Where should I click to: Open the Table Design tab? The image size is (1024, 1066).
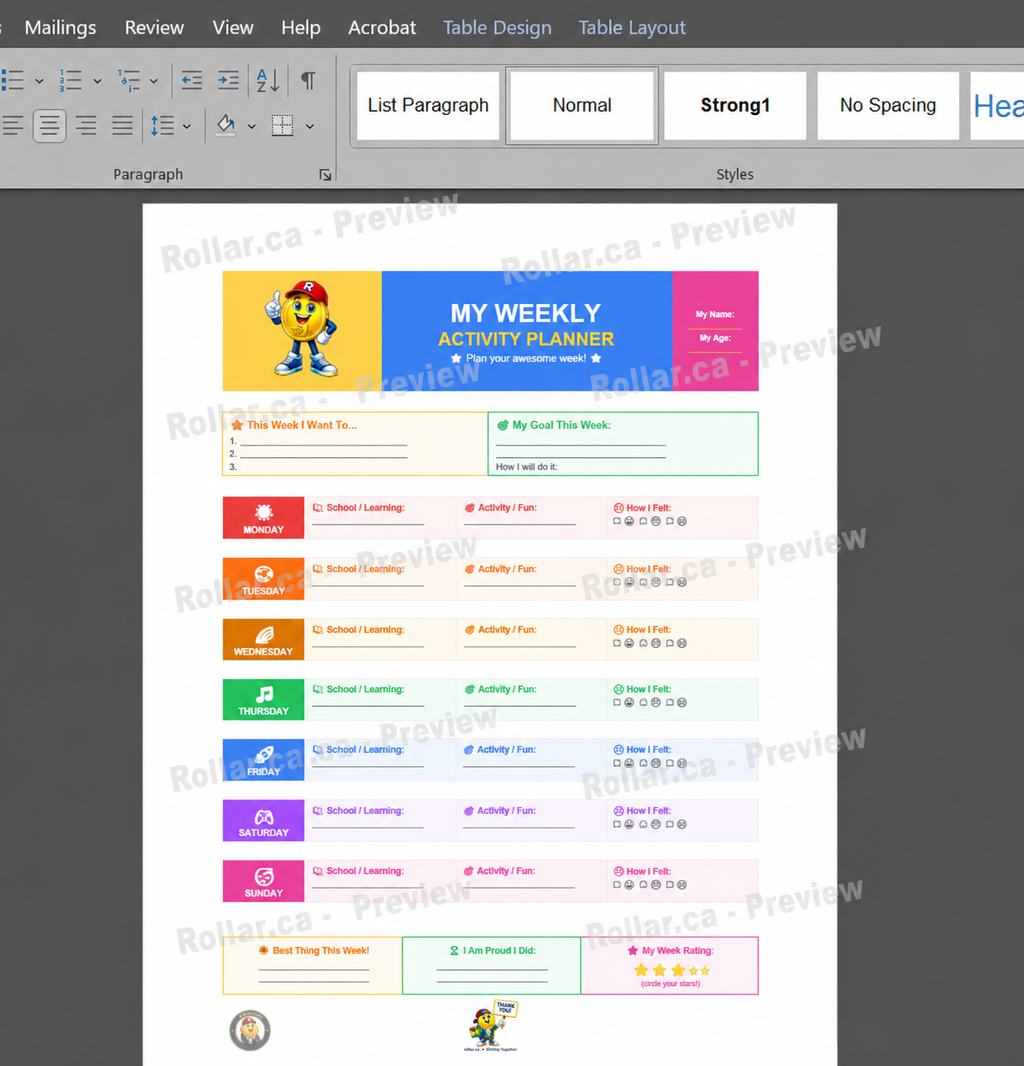click(497, 27)
